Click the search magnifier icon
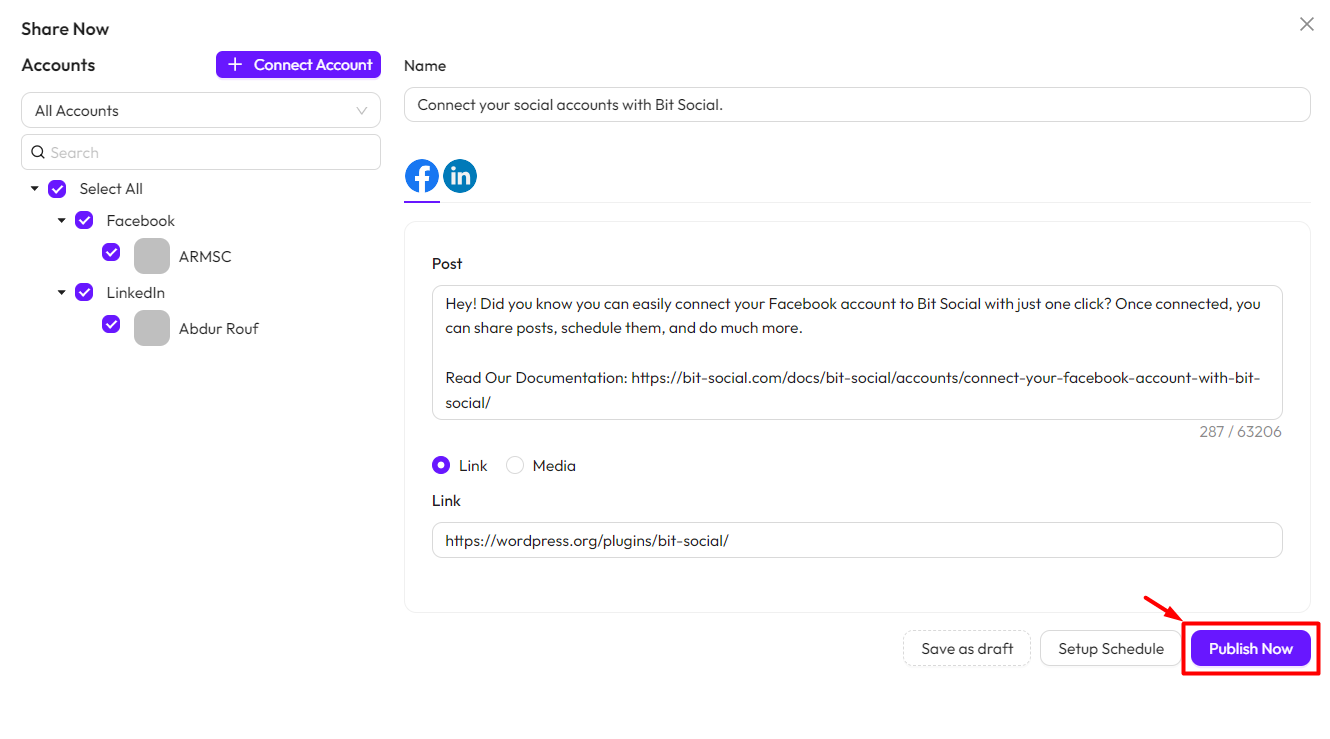This screenshot has height=739, width=1330. click(38, 152)
